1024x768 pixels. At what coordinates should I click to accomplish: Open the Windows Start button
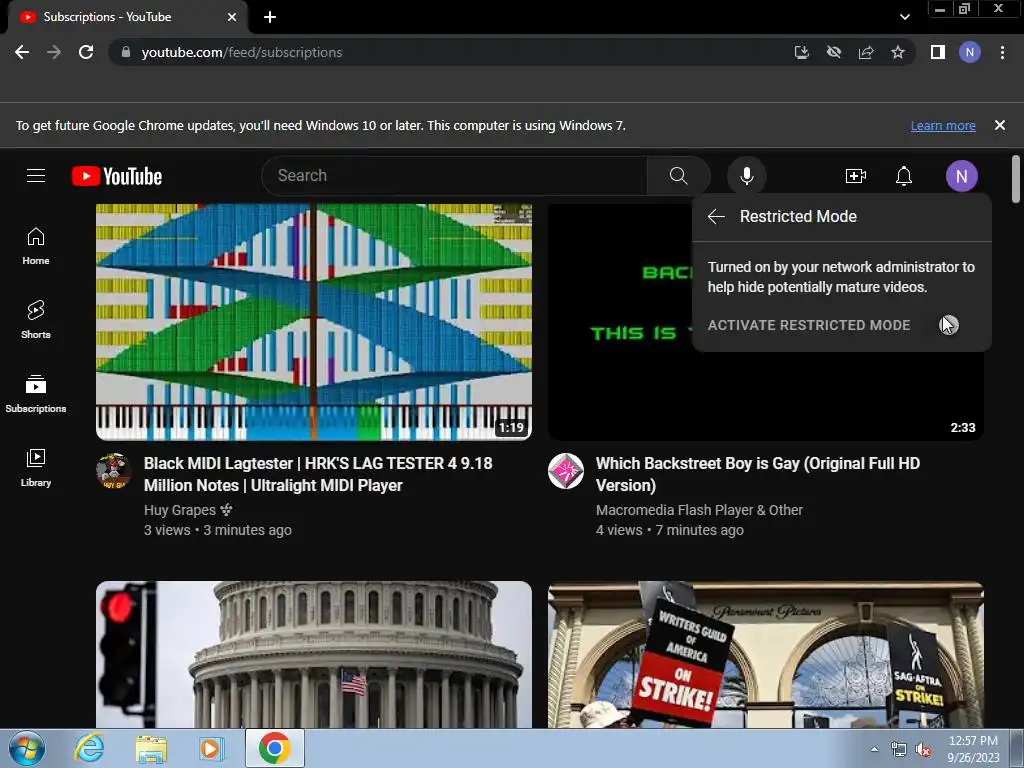click(27, 748)
